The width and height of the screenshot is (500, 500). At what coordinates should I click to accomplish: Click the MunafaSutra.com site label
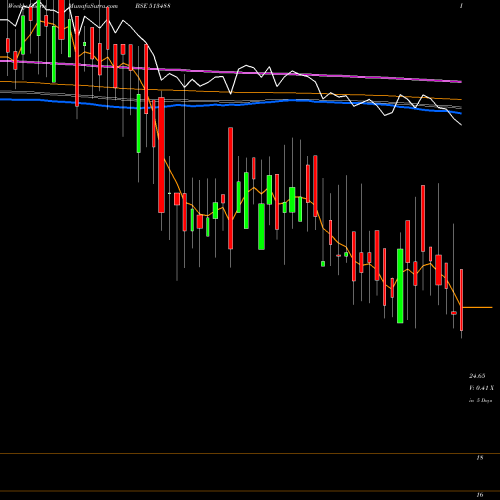click(94, 6)
